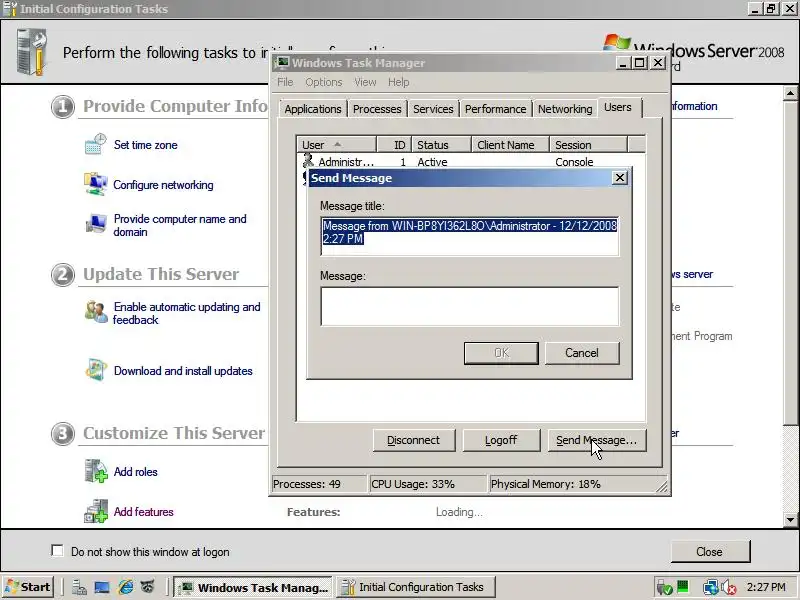Screen dimensions: 800x600
Task: Click the ID column header
Action: point(394,145)
